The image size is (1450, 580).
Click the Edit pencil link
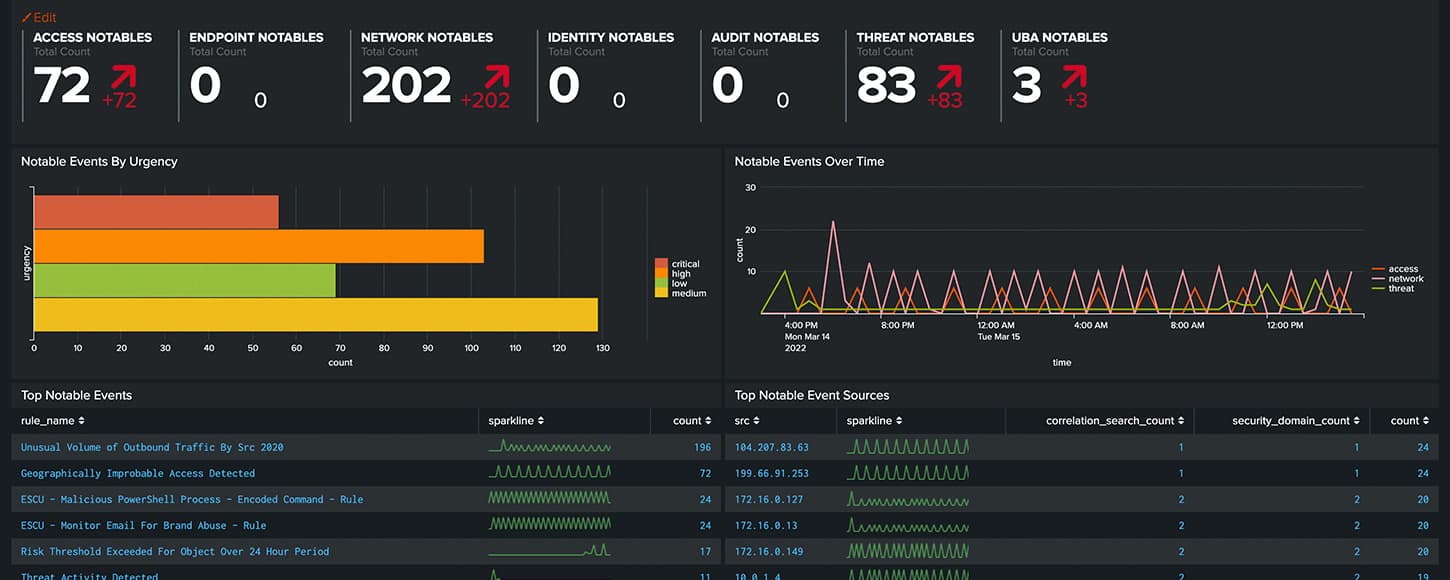click(39, 17)
